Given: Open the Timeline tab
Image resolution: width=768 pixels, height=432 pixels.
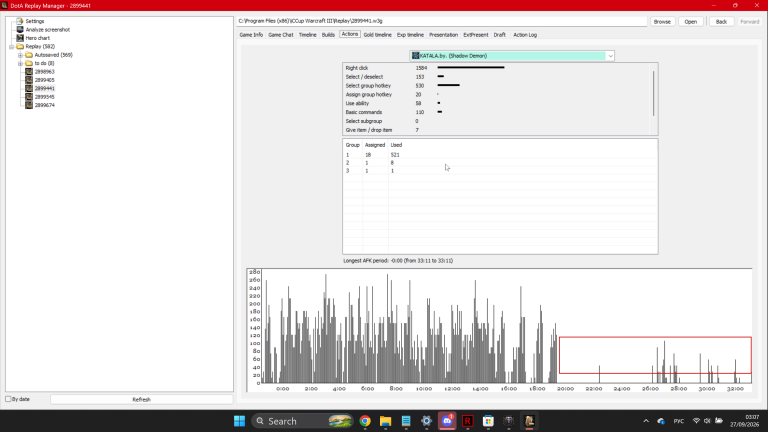Looking at the screenshot, I should pos(308,35).
